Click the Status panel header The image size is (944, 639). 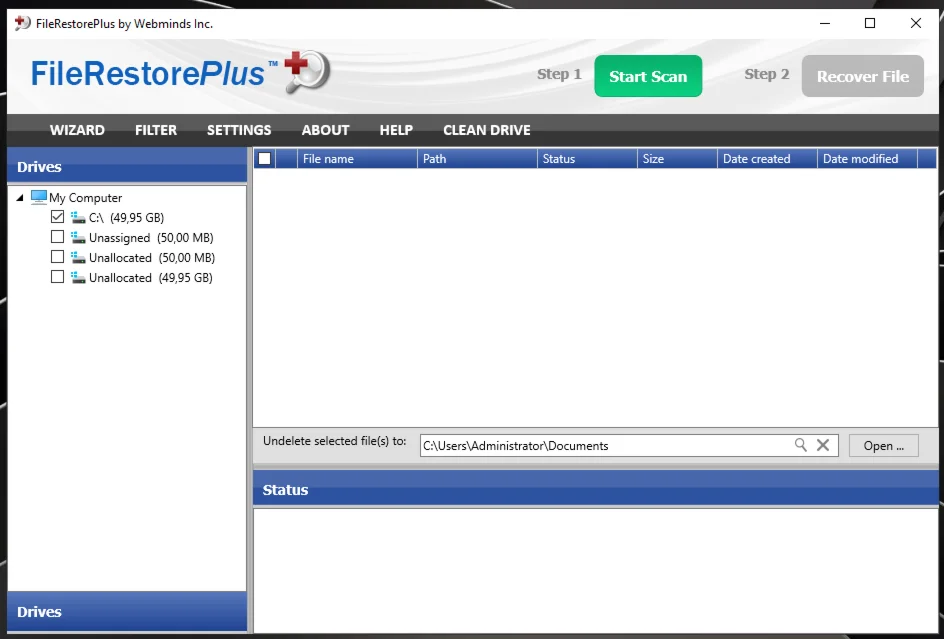[x=595, y=489]
